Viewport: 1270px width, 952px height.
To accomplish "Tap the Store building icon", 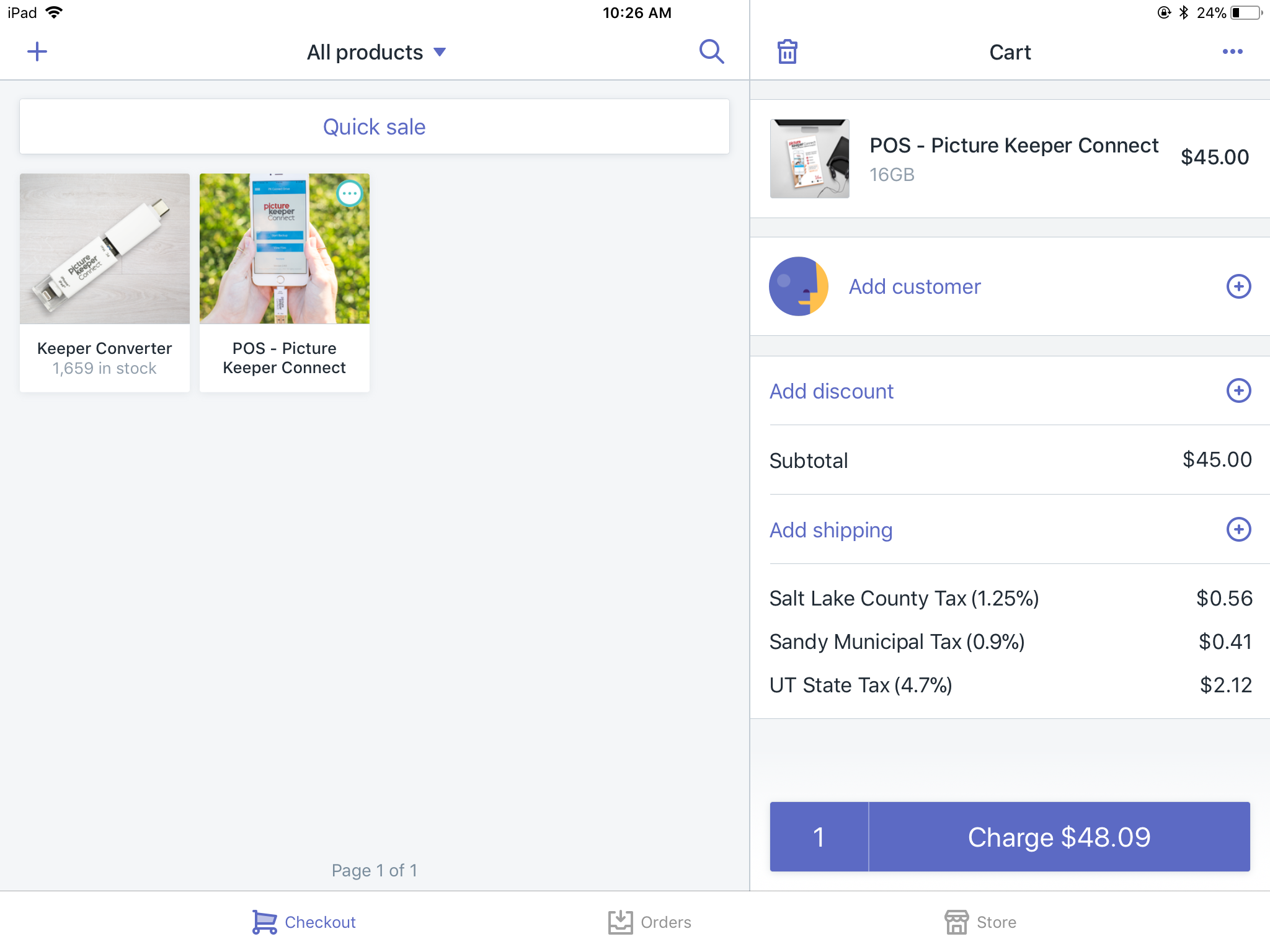I will (956, 922).
